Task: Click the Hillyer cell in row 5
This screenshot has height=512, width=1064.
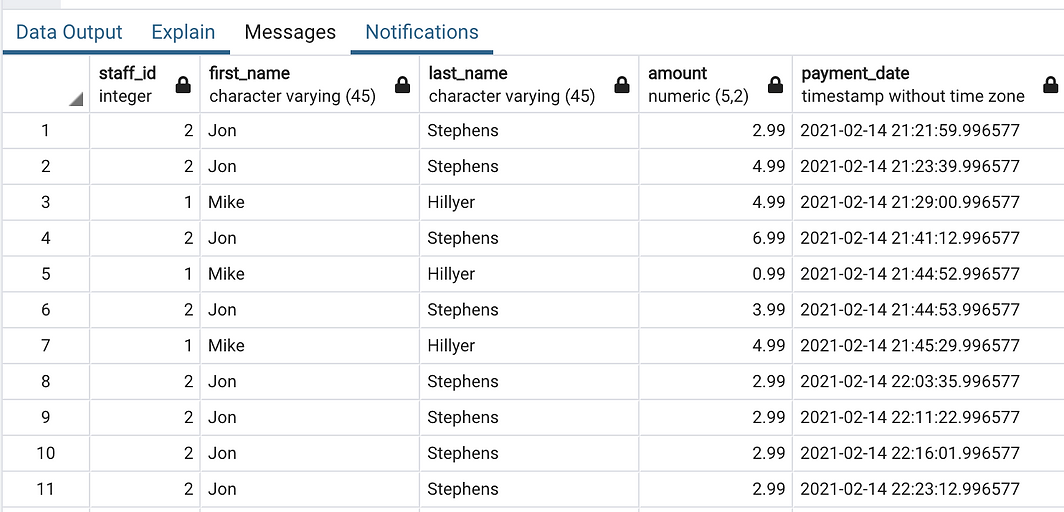Action: point(529,274)
